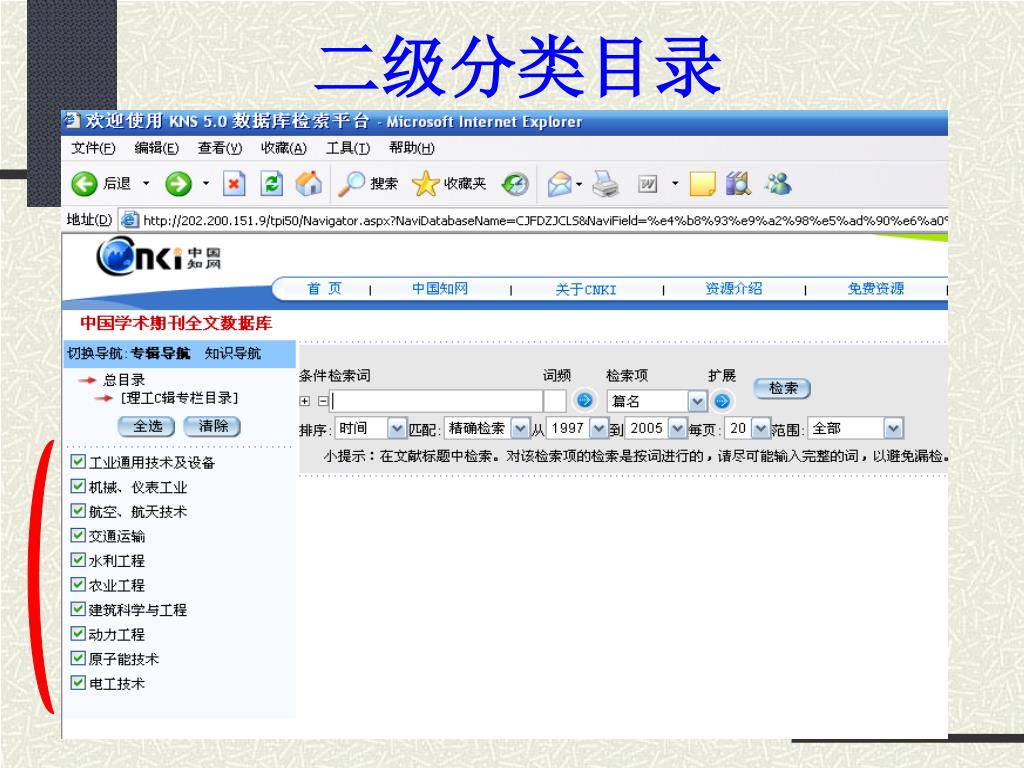Add search row with plus icon
The width and height of the screenshot is (1024, 768).
[x=304, y=401]
